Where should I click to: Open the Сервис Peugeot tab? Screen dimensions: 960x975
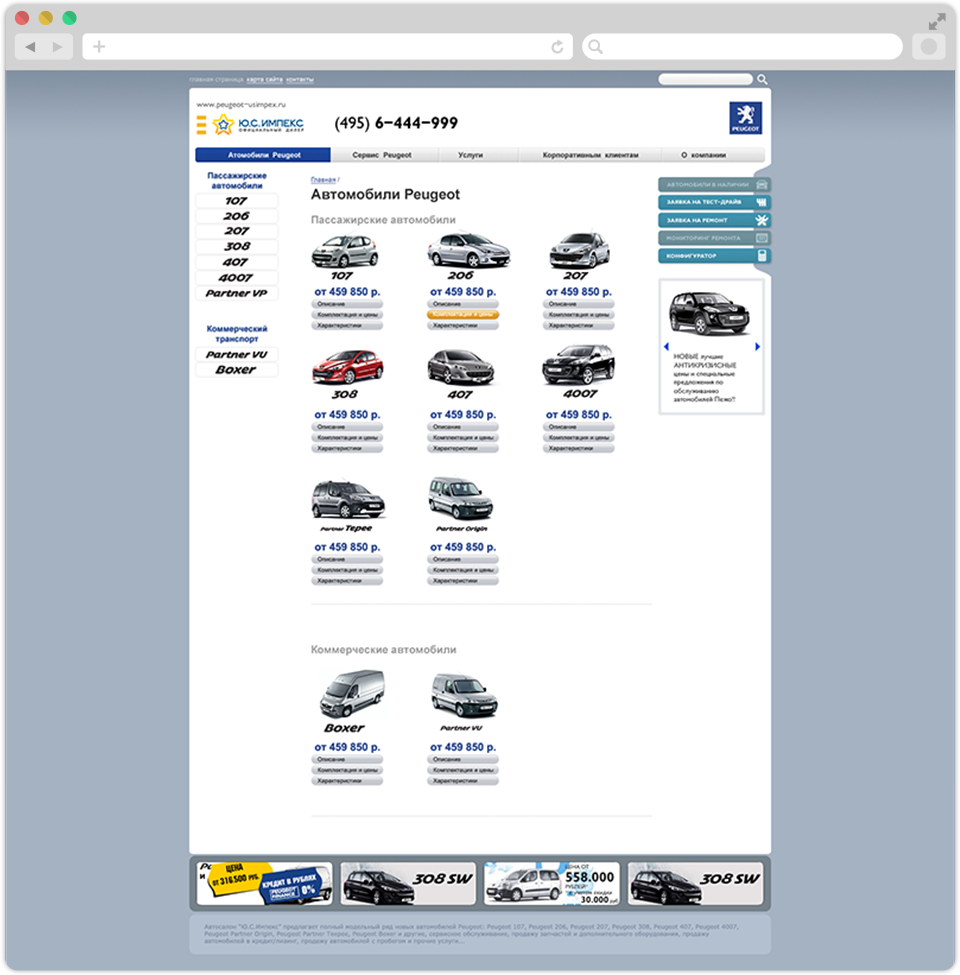pos(382,155)
